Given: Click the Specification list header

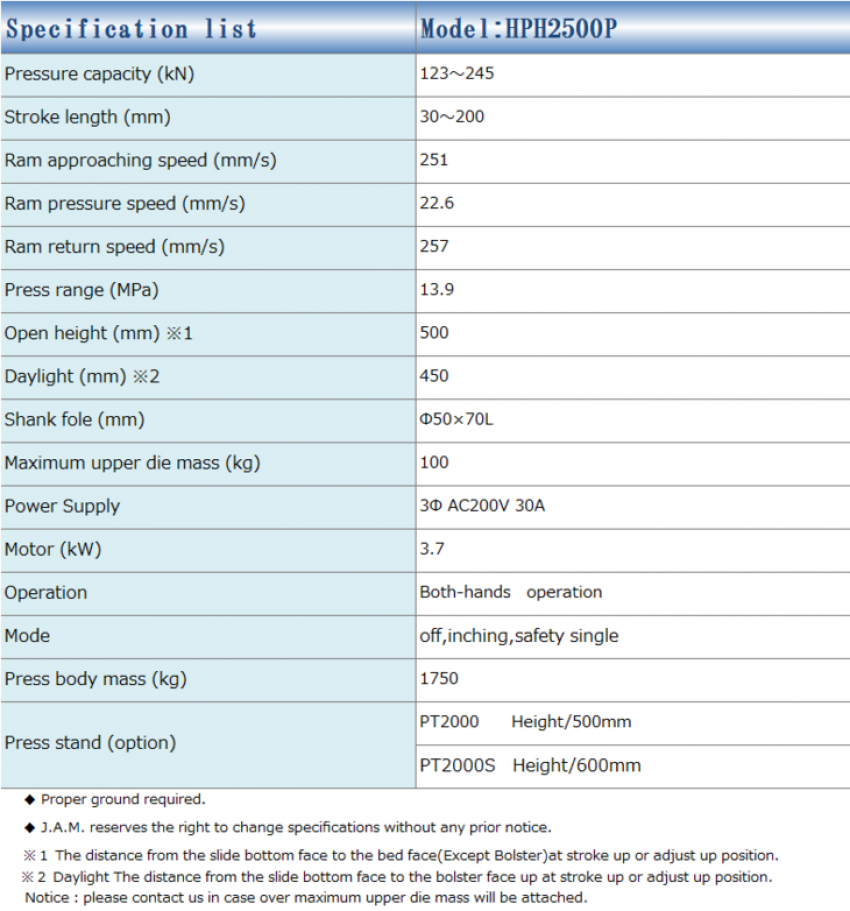Looking at the screenshot, I should [131, 28].
